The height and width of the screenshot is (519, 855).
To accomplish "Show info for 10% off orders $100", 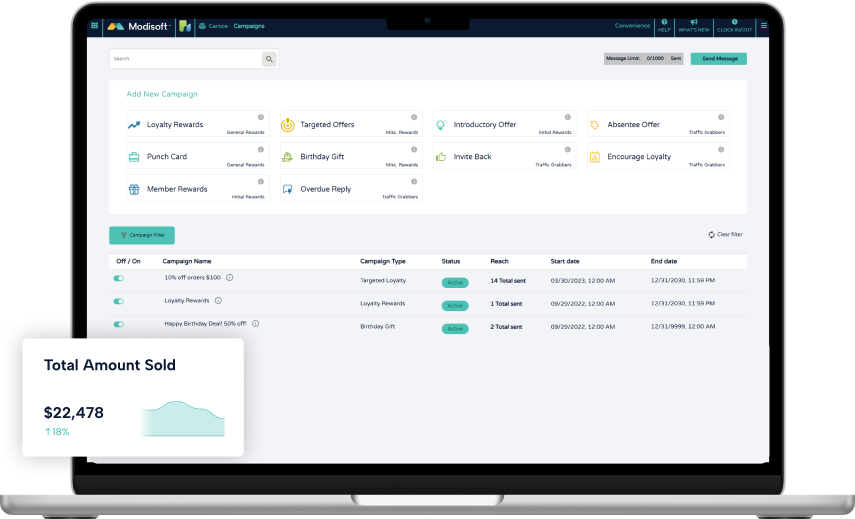I will point(230,277).
